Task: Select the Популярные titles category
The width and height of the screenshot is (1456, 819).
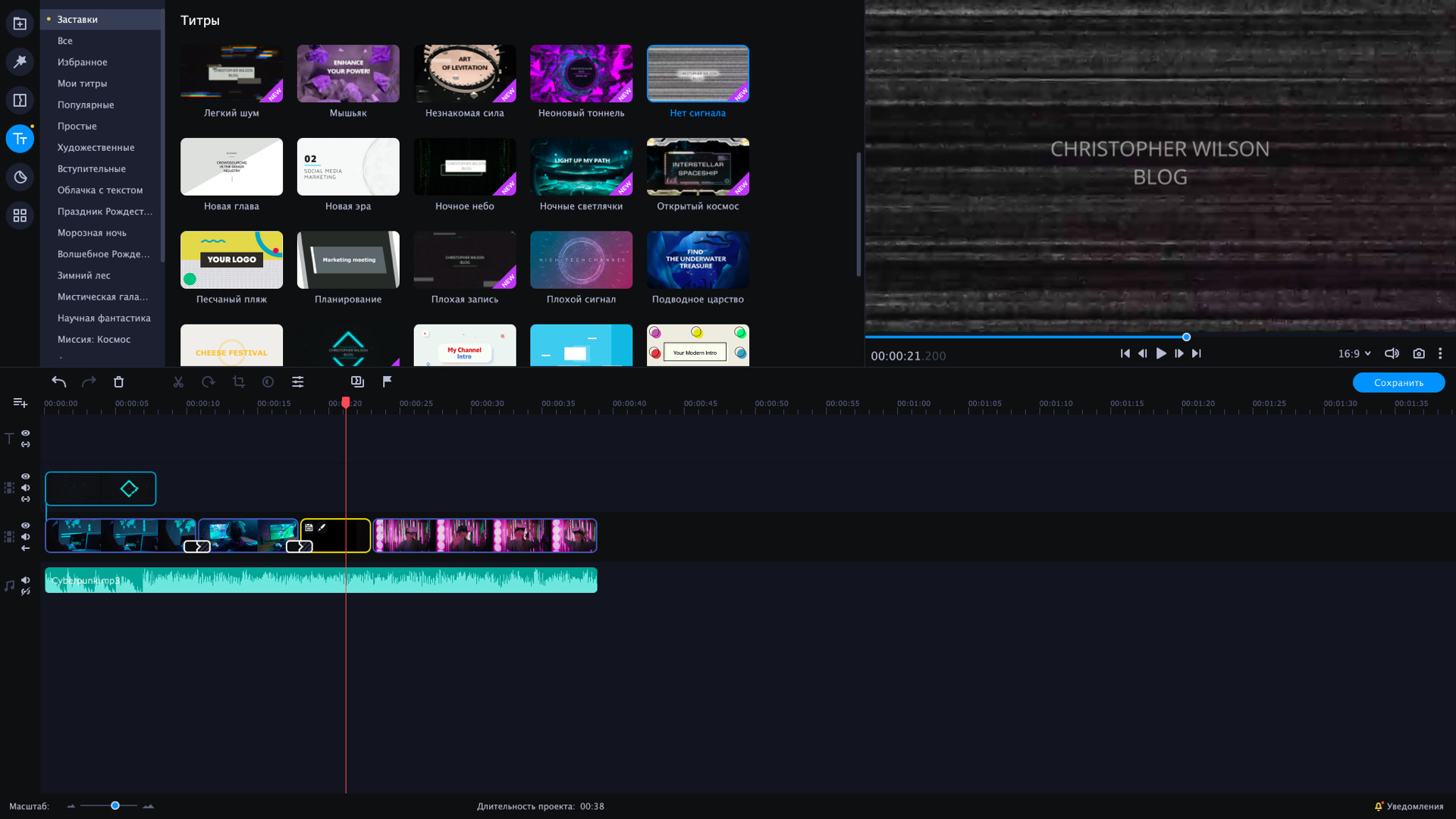Action: (x=86, y=105)
